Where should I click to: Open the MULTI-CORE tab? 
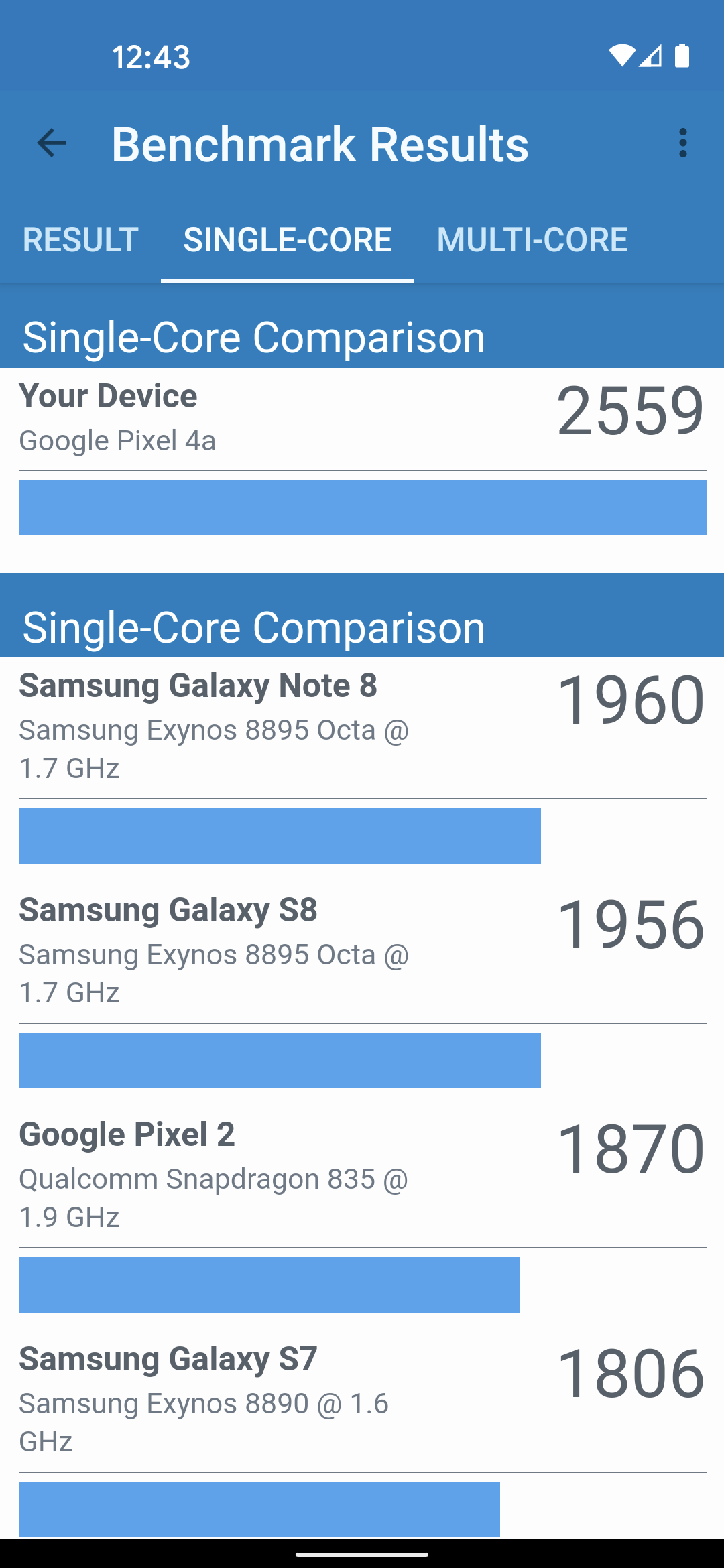click(x=532, y=240)
